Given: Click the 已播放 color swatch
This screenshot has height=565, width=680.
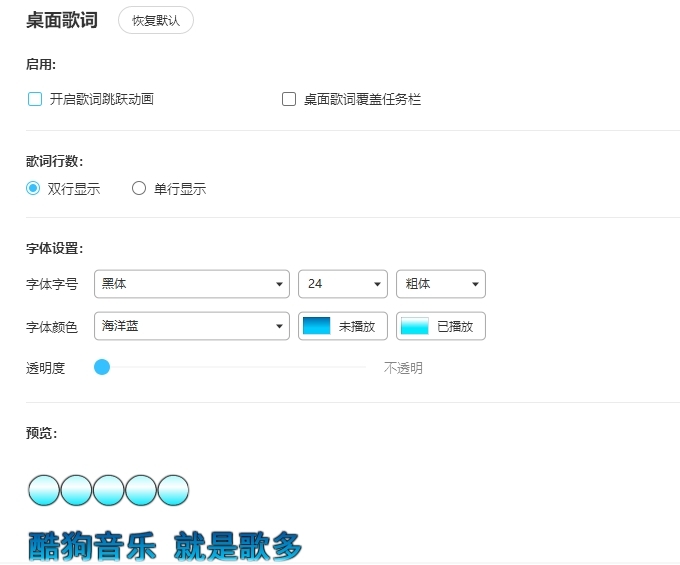Looking at the screenshot, I should (414, 326).
